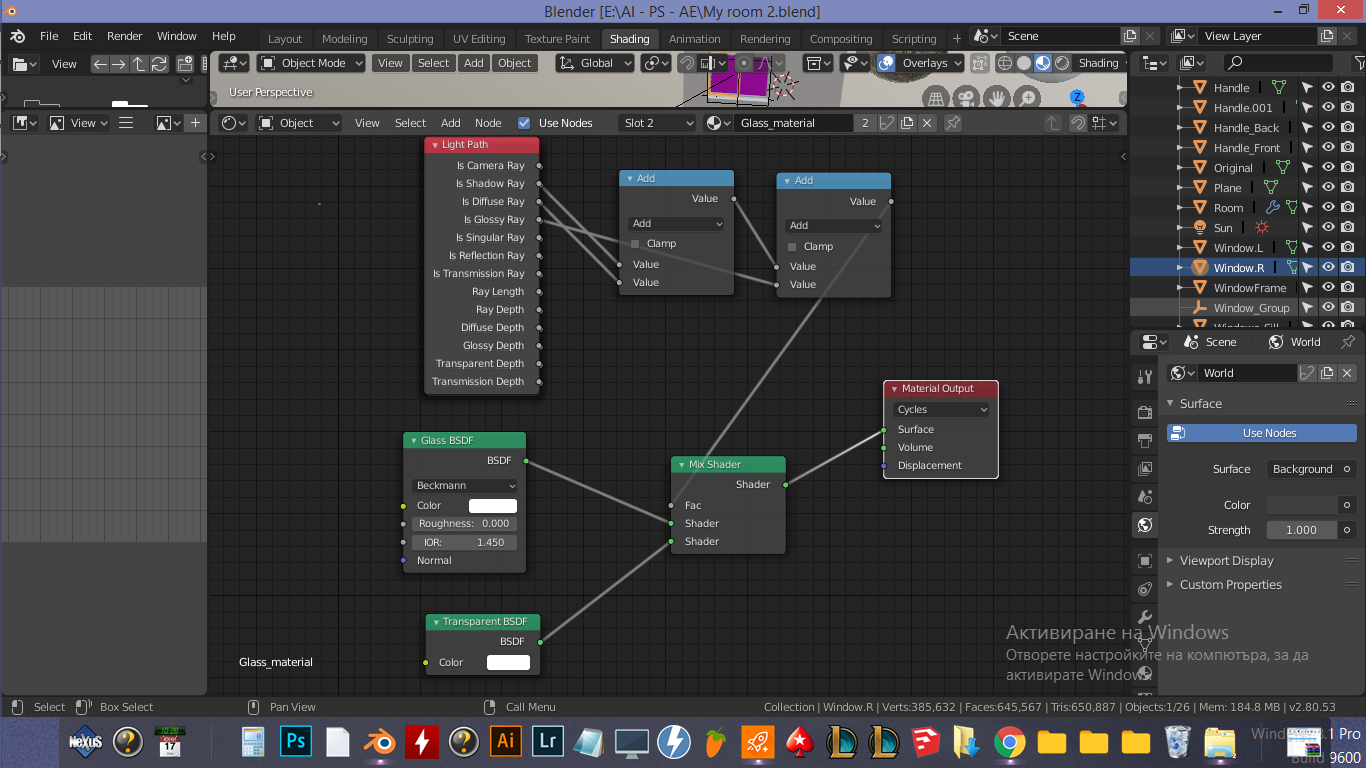The image size is (1366, 768).
Task: Hide the Plane object in viewport
Action: 1328,188
